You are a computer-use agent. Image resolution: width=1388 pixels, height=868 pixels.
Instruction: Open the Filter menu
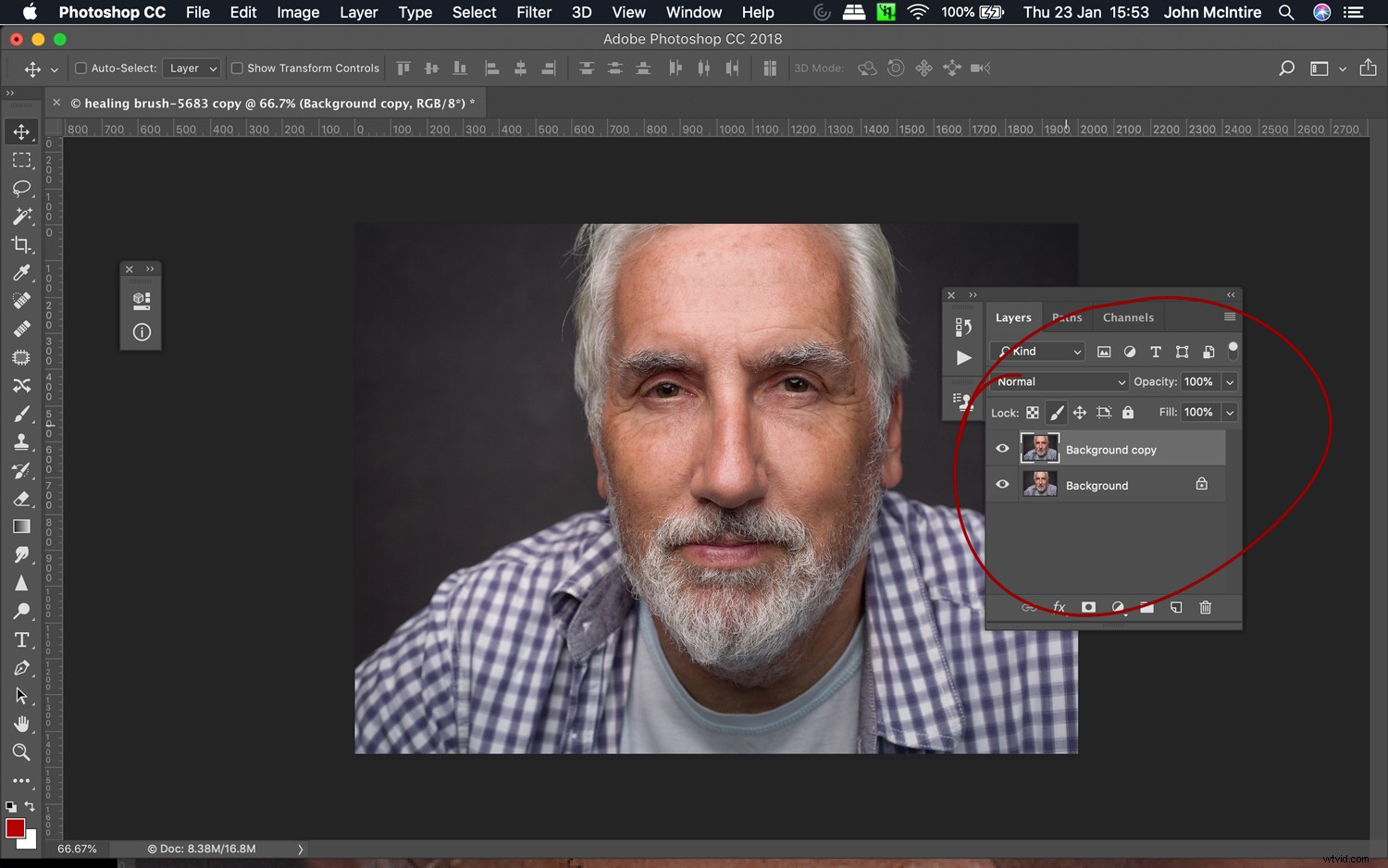[x=534, y=12]
